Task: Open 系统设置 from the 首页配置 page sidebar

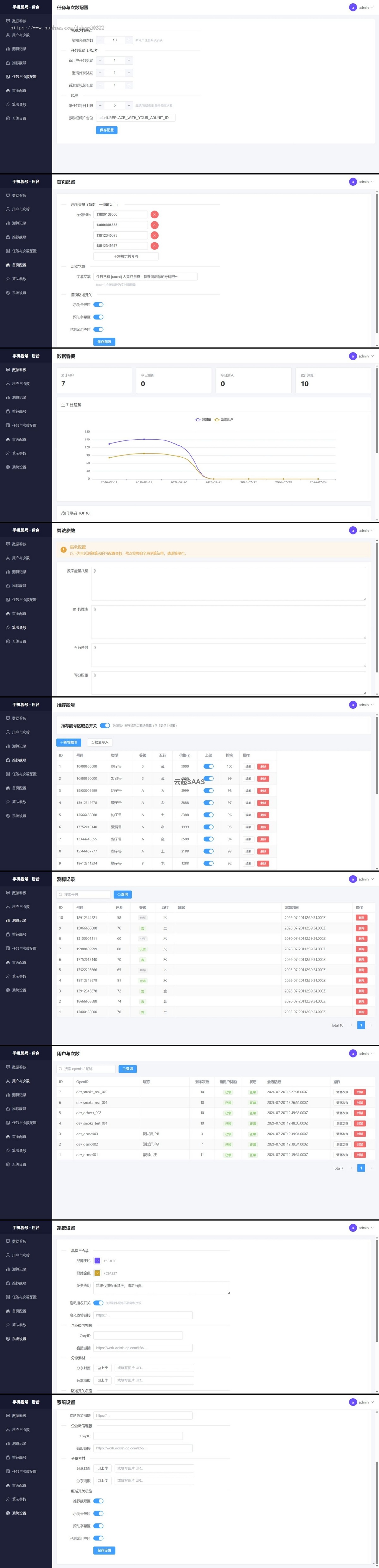Action: tap(26, 293)
